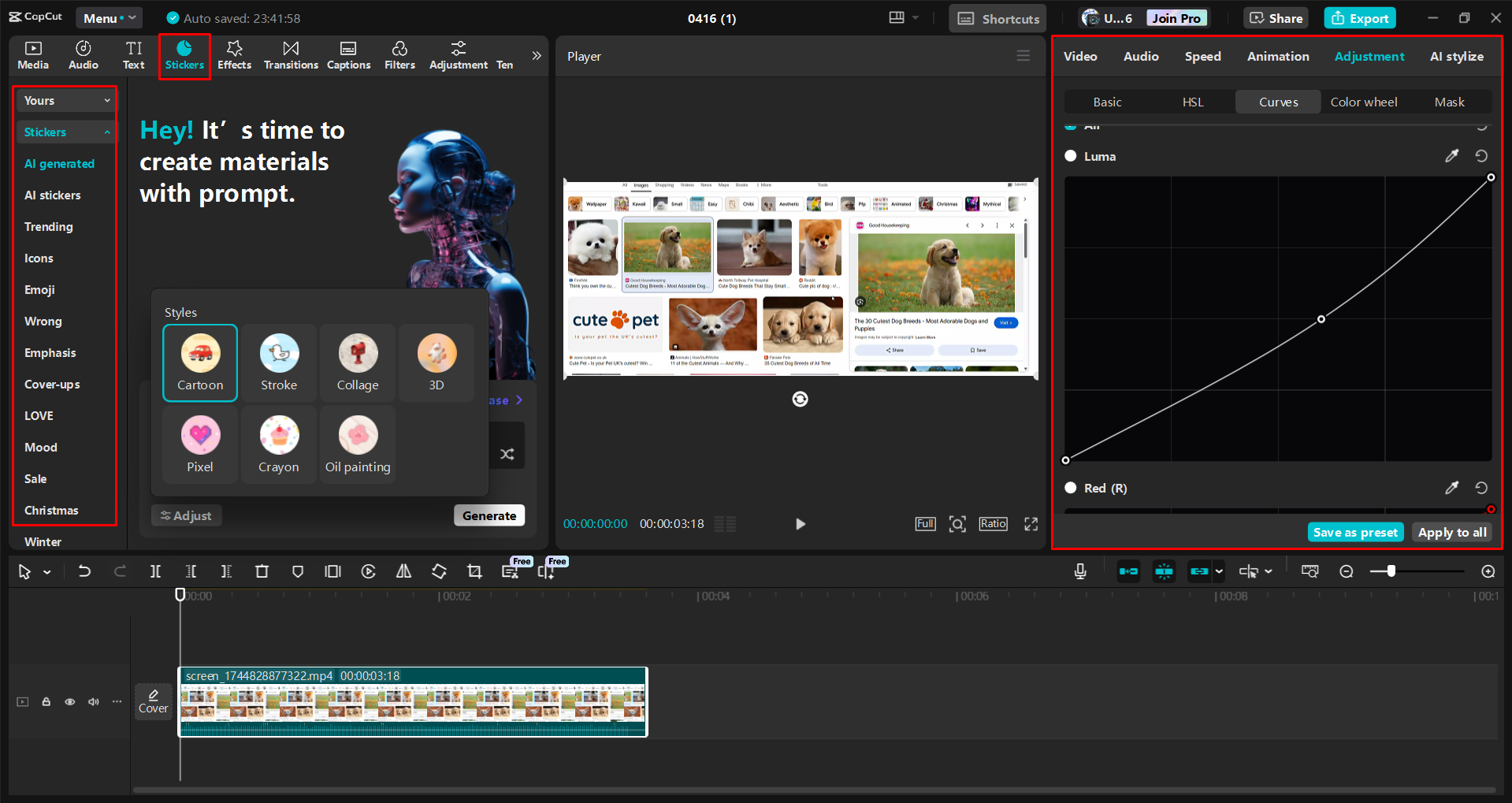Mirror the clip horizontally
The image size is (1512, 803).
tap(403, 571)
